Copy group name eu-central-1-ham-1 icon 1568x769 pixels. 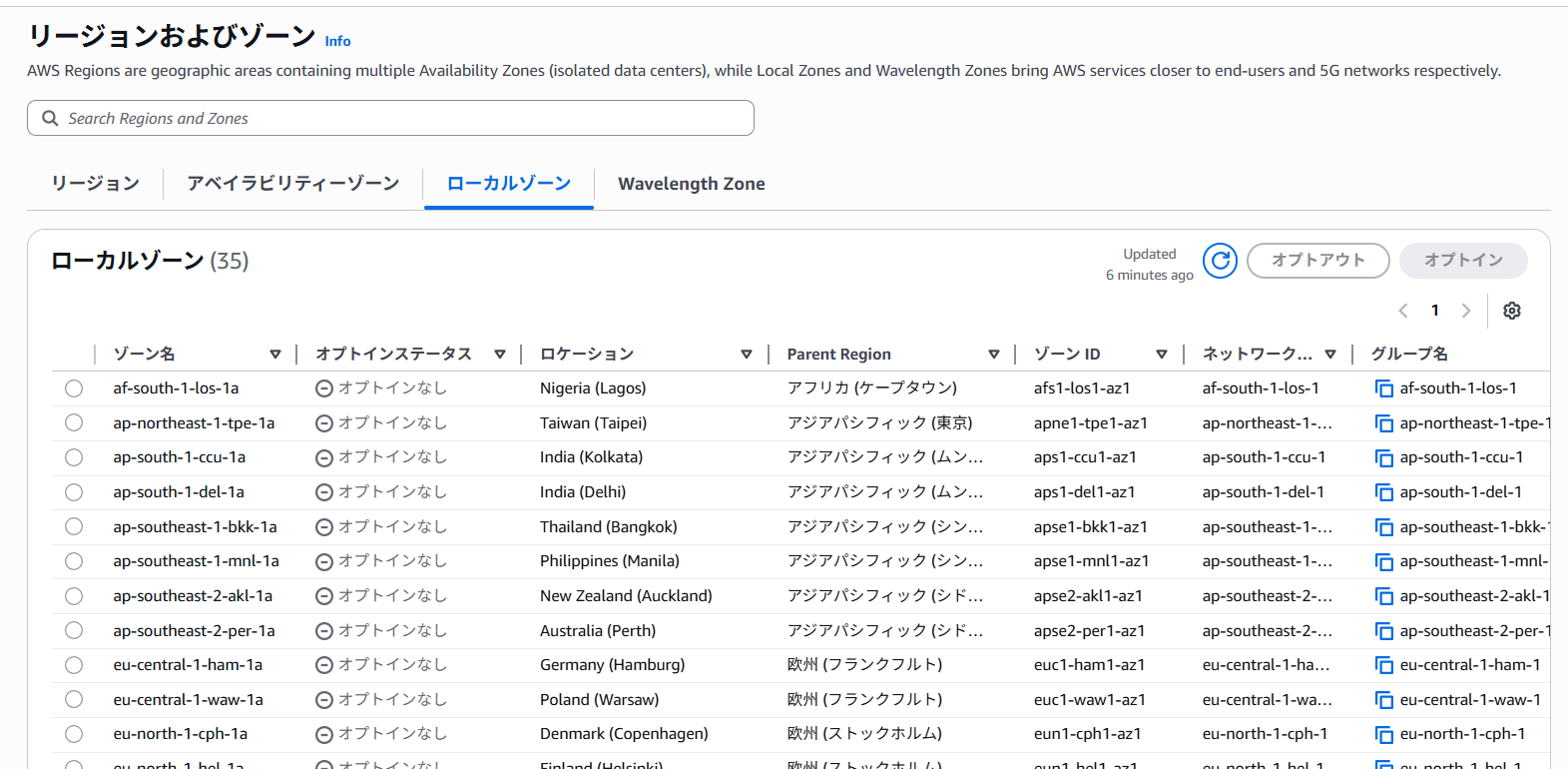[1383, 665]
